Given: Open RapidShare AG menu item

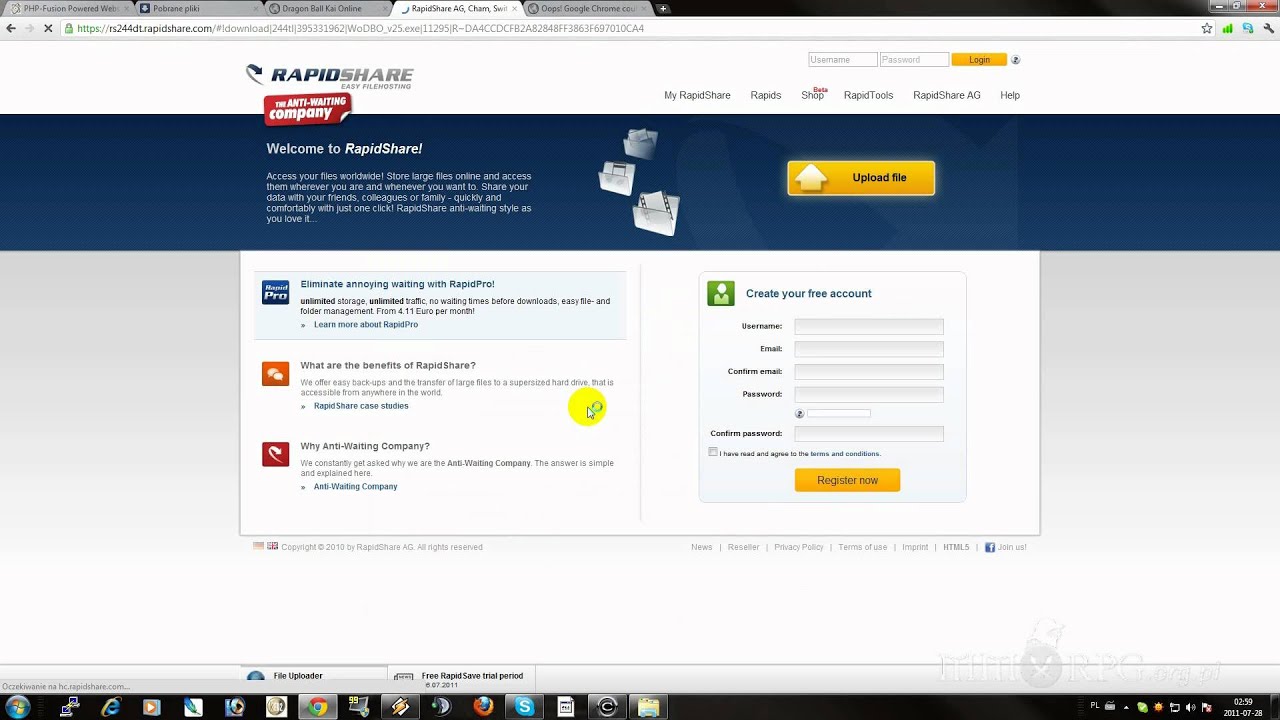Looking at the screenshot, I should (946, 96).
